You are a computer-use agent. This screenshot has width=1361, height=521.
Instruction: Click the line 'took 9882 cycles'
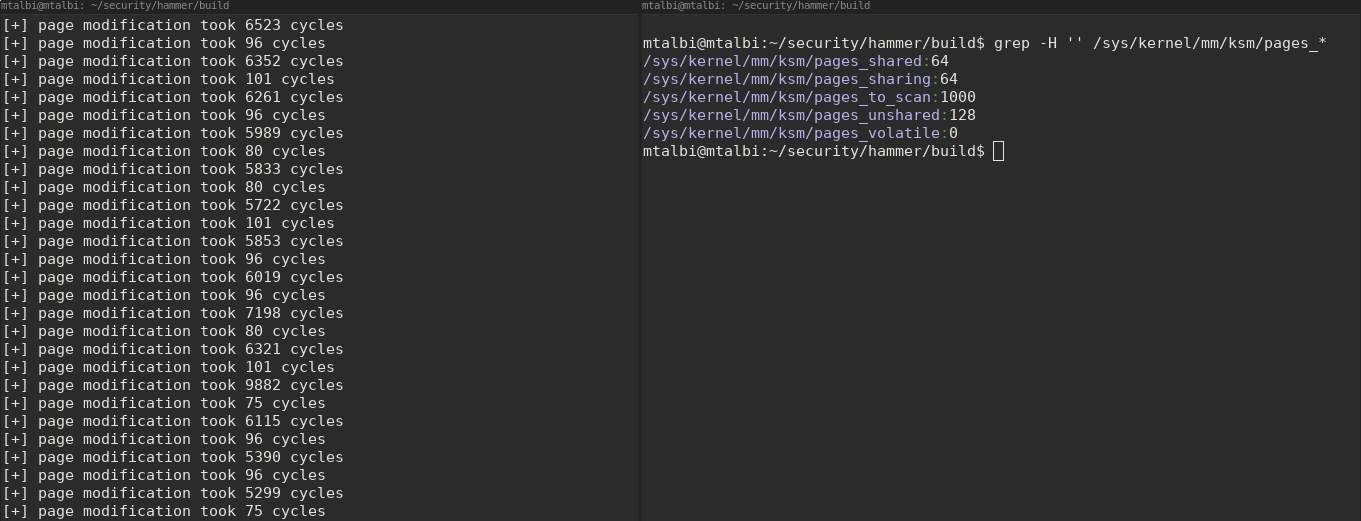(x=173, y=385)
